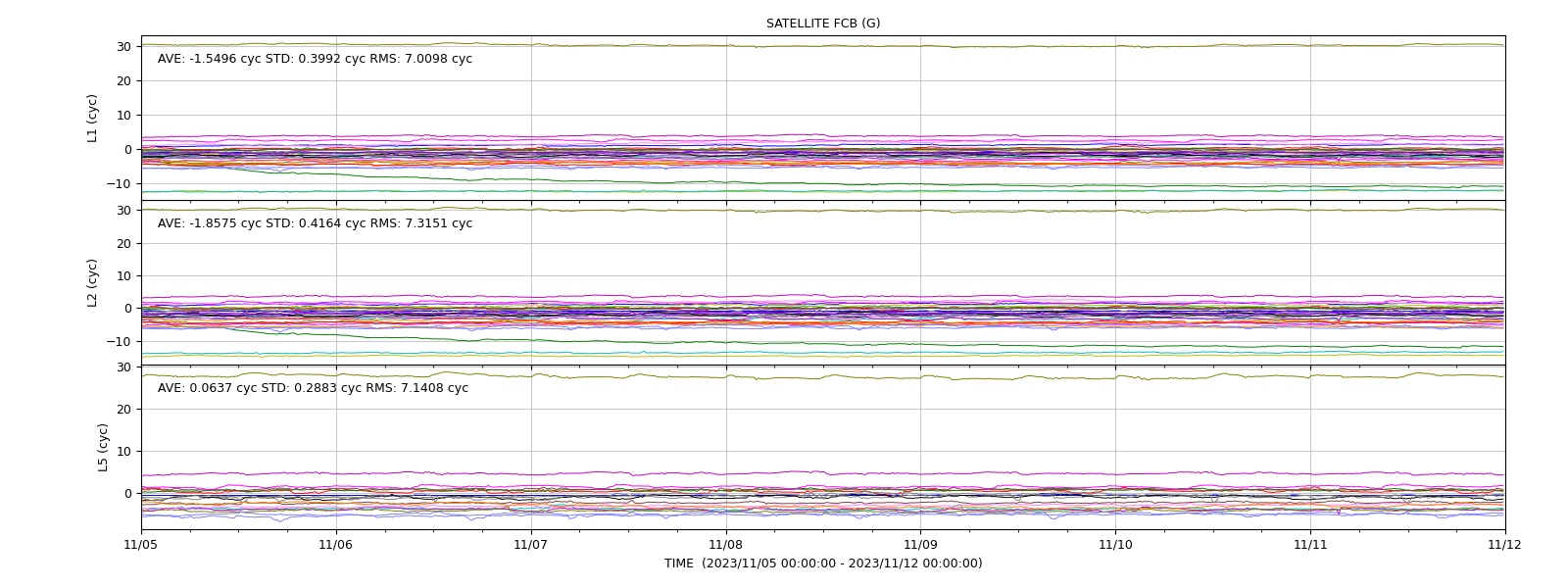Click the 11/10 x-axis tick label
1568x588 pixels.
coord(1115,545)
